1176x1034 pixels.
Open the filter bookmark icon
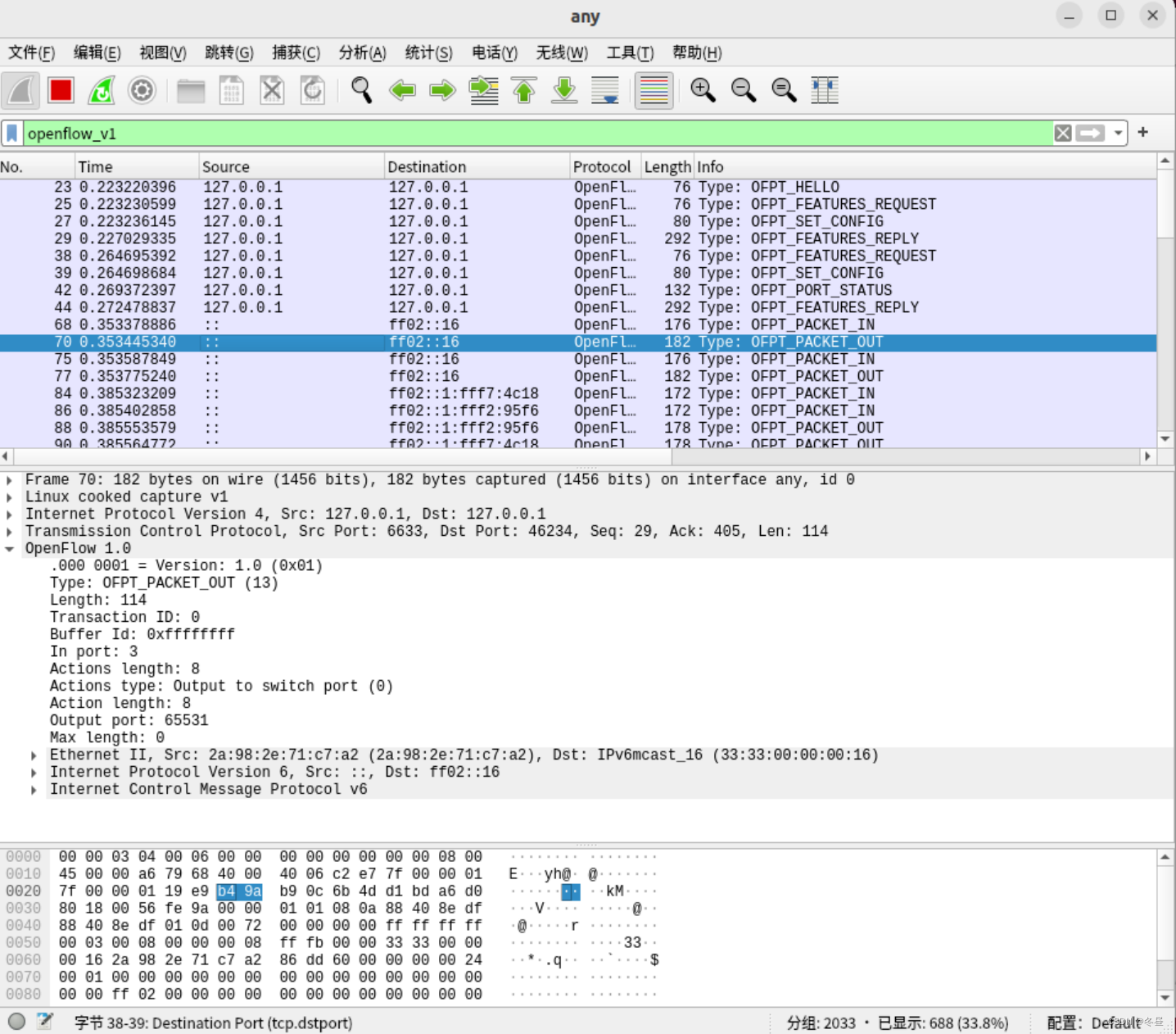tap(12, 133)
